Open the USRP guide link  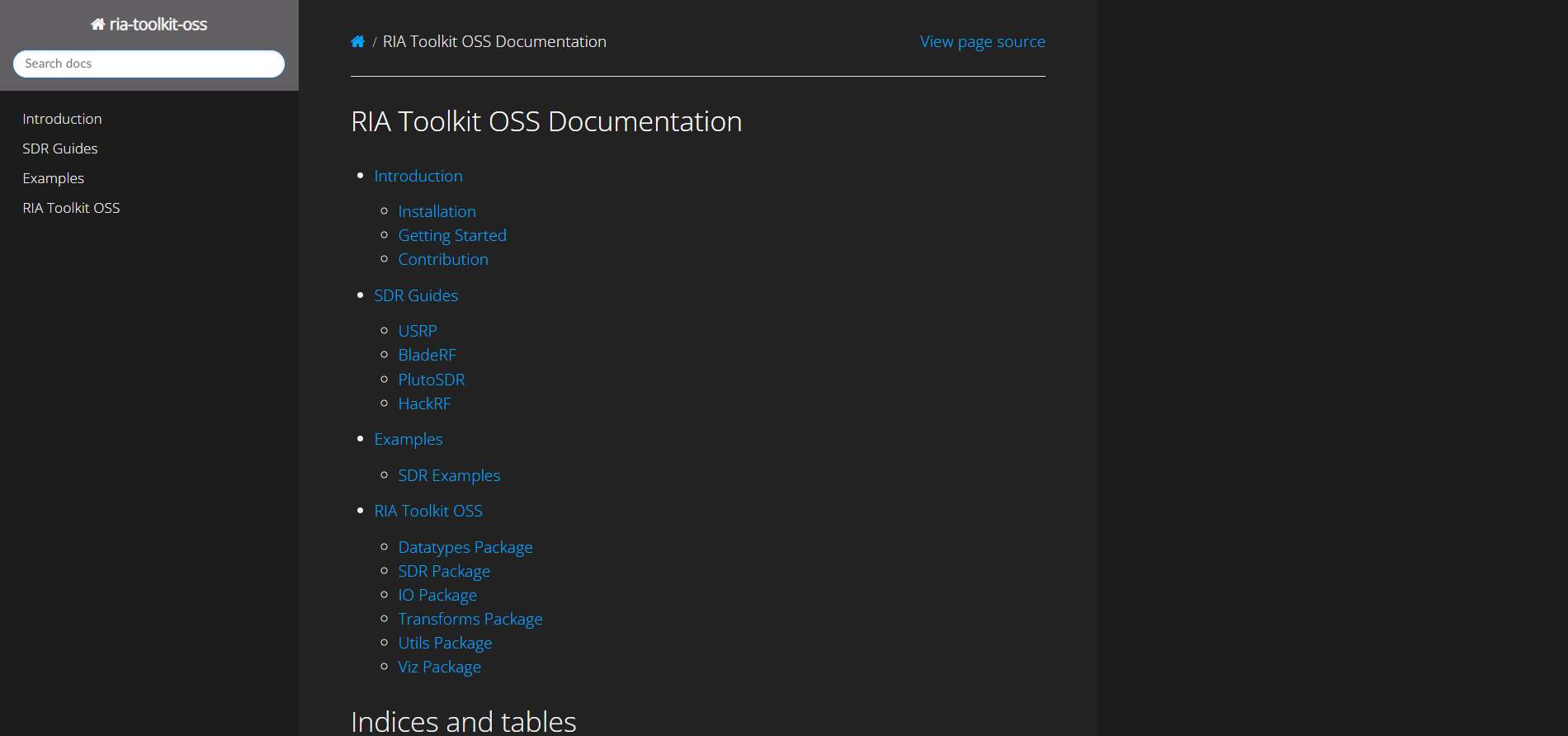click(x=418, y=331)
